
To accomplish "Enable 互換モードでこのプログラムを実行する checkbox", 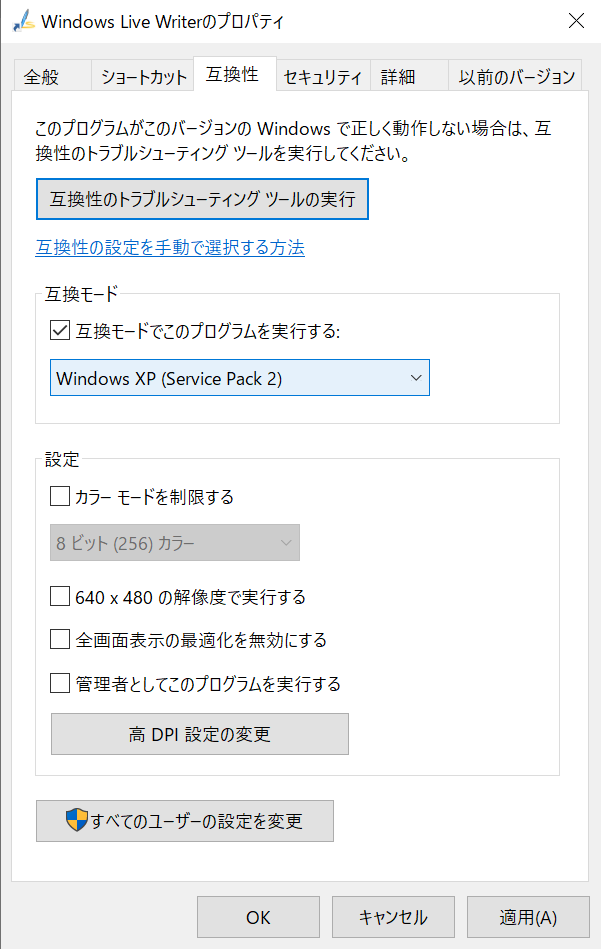I will point(59,330).
